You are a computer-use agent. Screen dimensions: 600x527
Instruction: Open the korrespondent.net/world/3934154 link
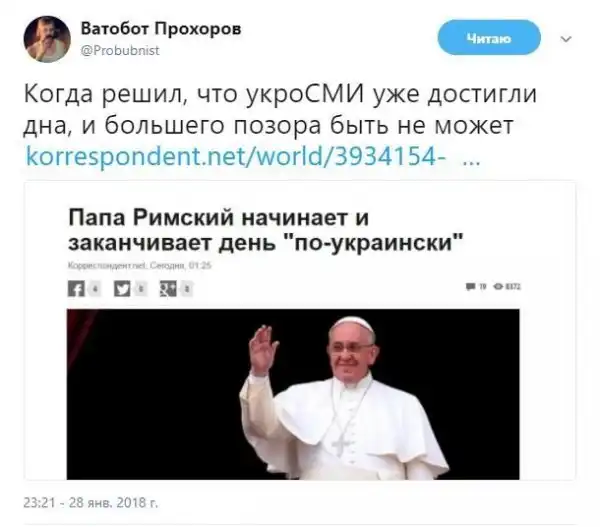click(236, 157)
